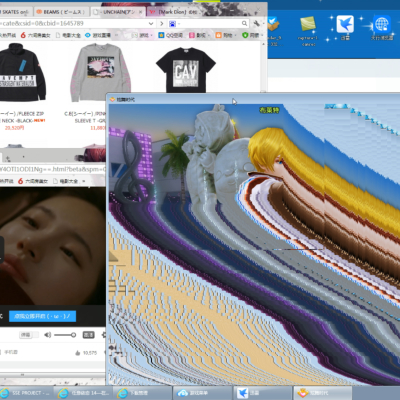The image size is (400, 400).
Task: Open the cloud-icon taskbar button
Action: [203, 393]
